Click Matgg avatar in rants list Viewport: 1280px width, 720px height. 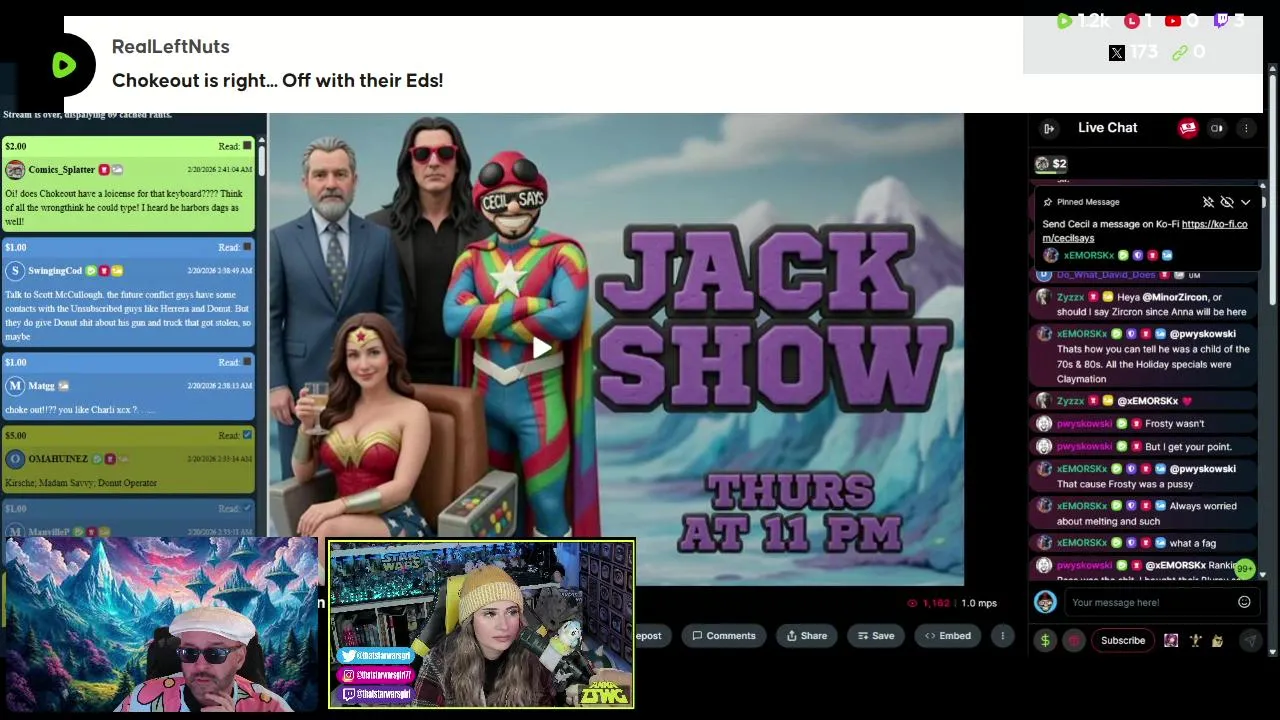pyautogui.click(x=15, y=385)
